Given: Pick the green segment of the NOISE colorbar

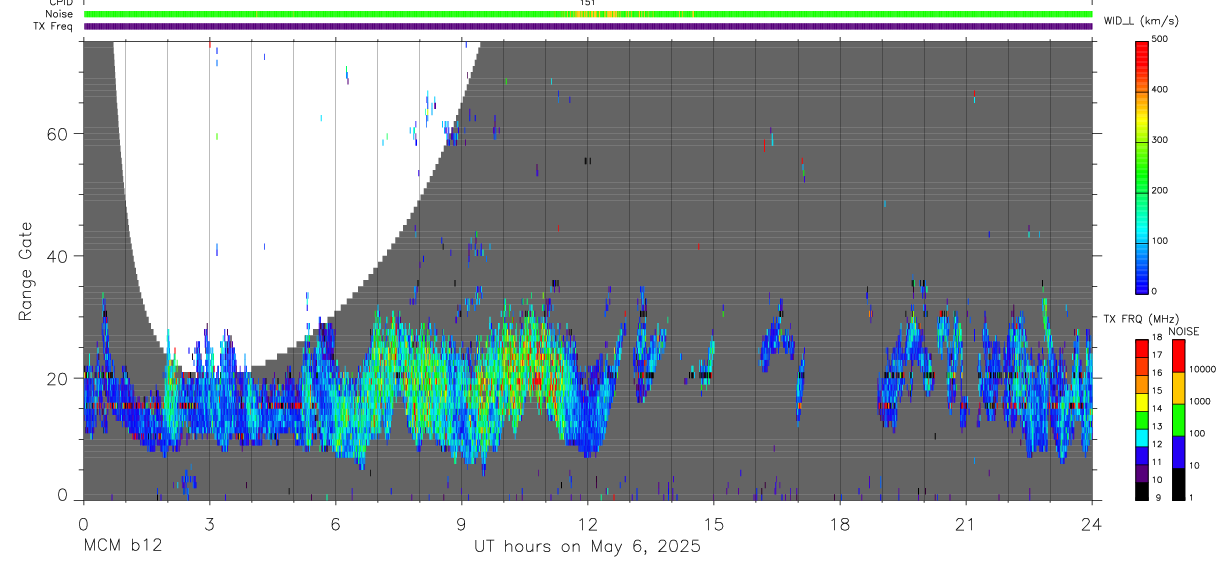Looking at the screenshot, I should (x=1179, y=419).
